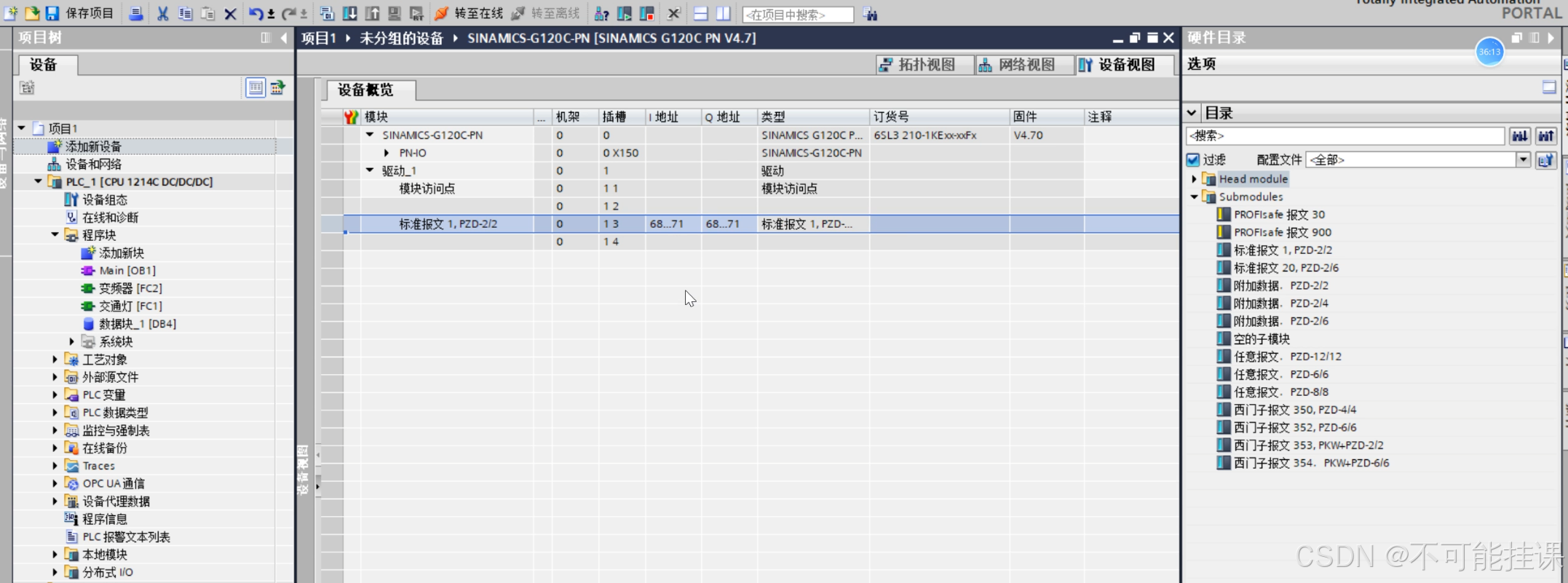The image size is (1568, 583).
Task: Click the Compile toolbar icon
Action: (327, 14)
